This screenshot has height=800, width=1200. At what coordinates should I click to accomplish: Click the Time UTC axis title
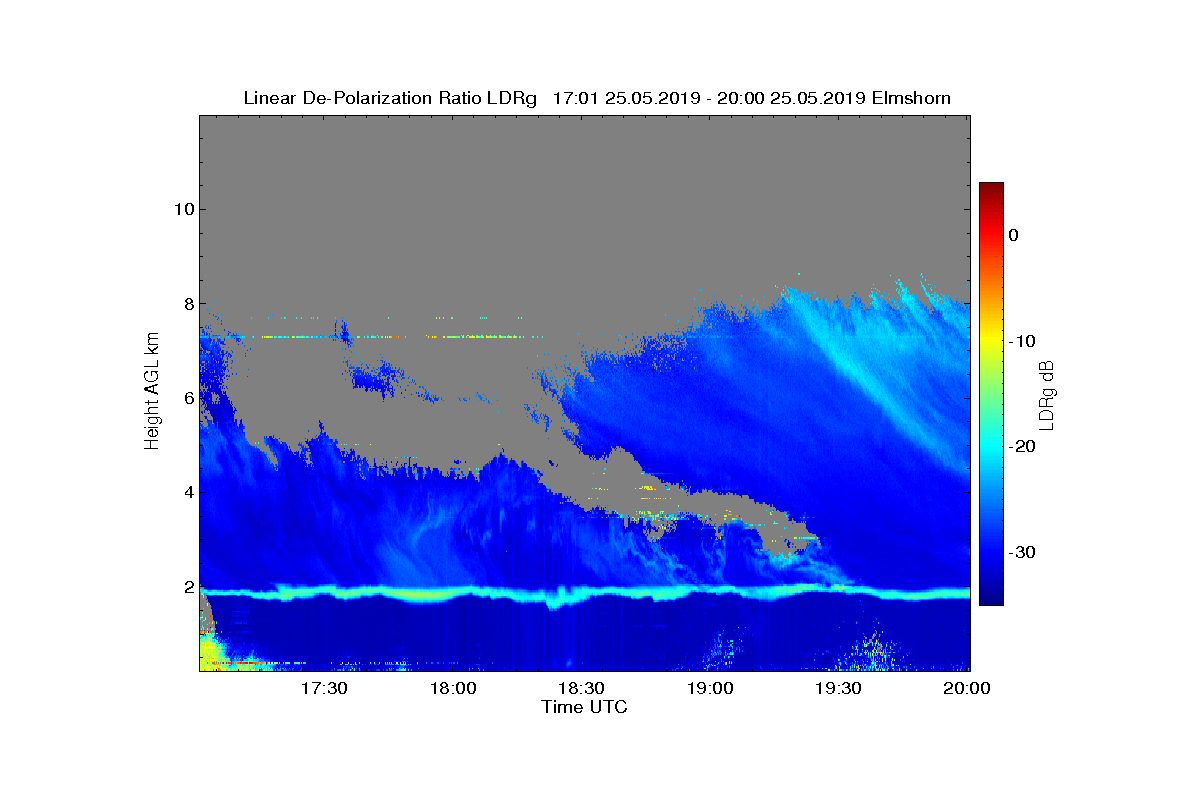pyautogui.click(x=585, y=707)
